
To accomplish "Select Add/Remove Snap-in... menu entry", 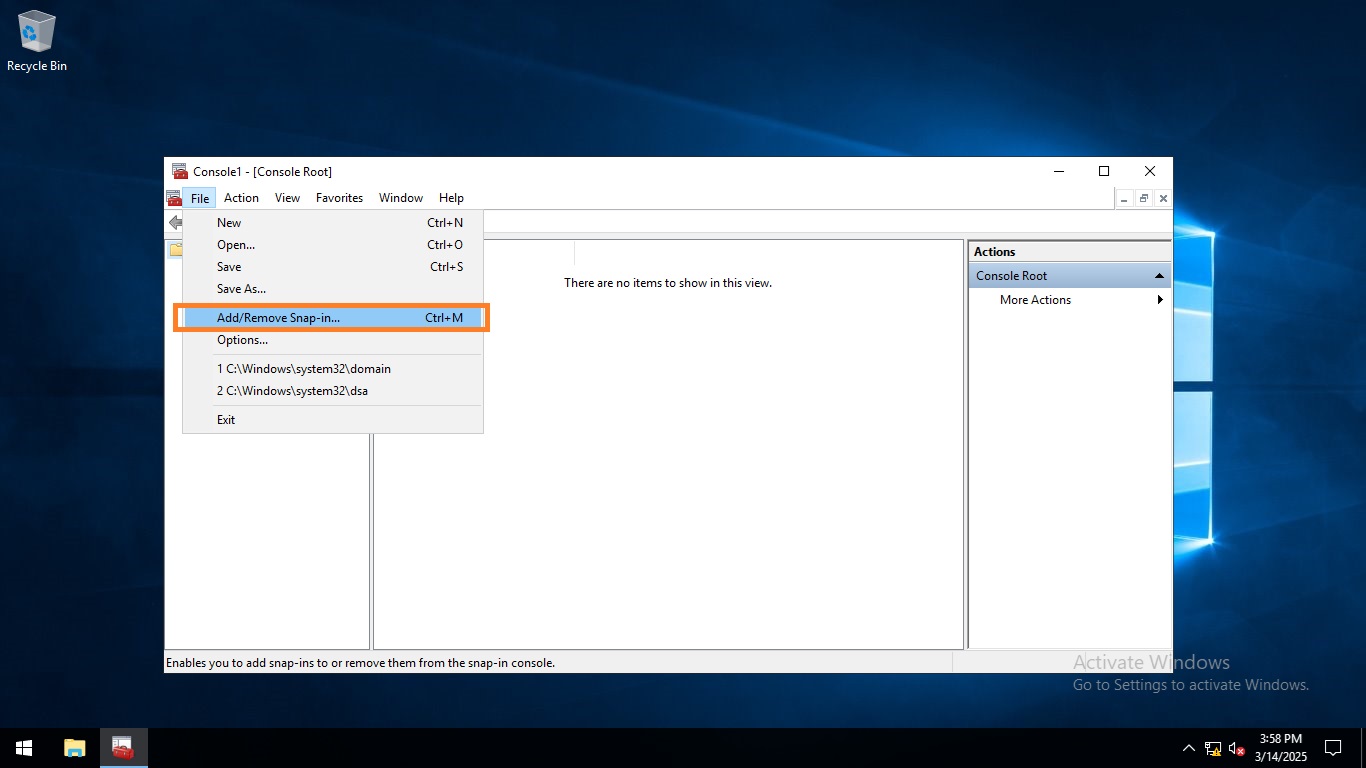I will (333, 318).
